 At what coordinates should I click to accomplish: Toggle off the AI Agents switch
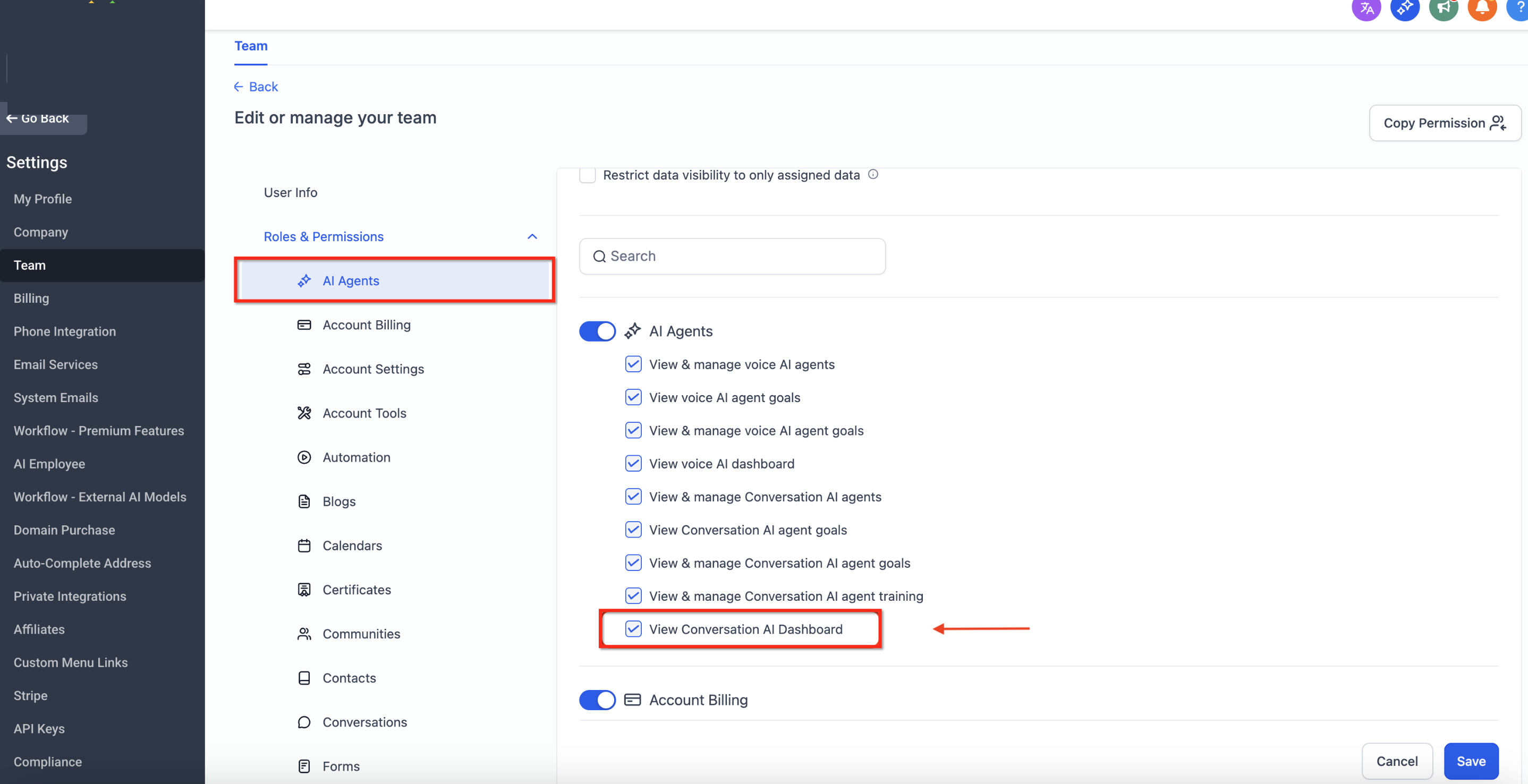pos(597,331)
